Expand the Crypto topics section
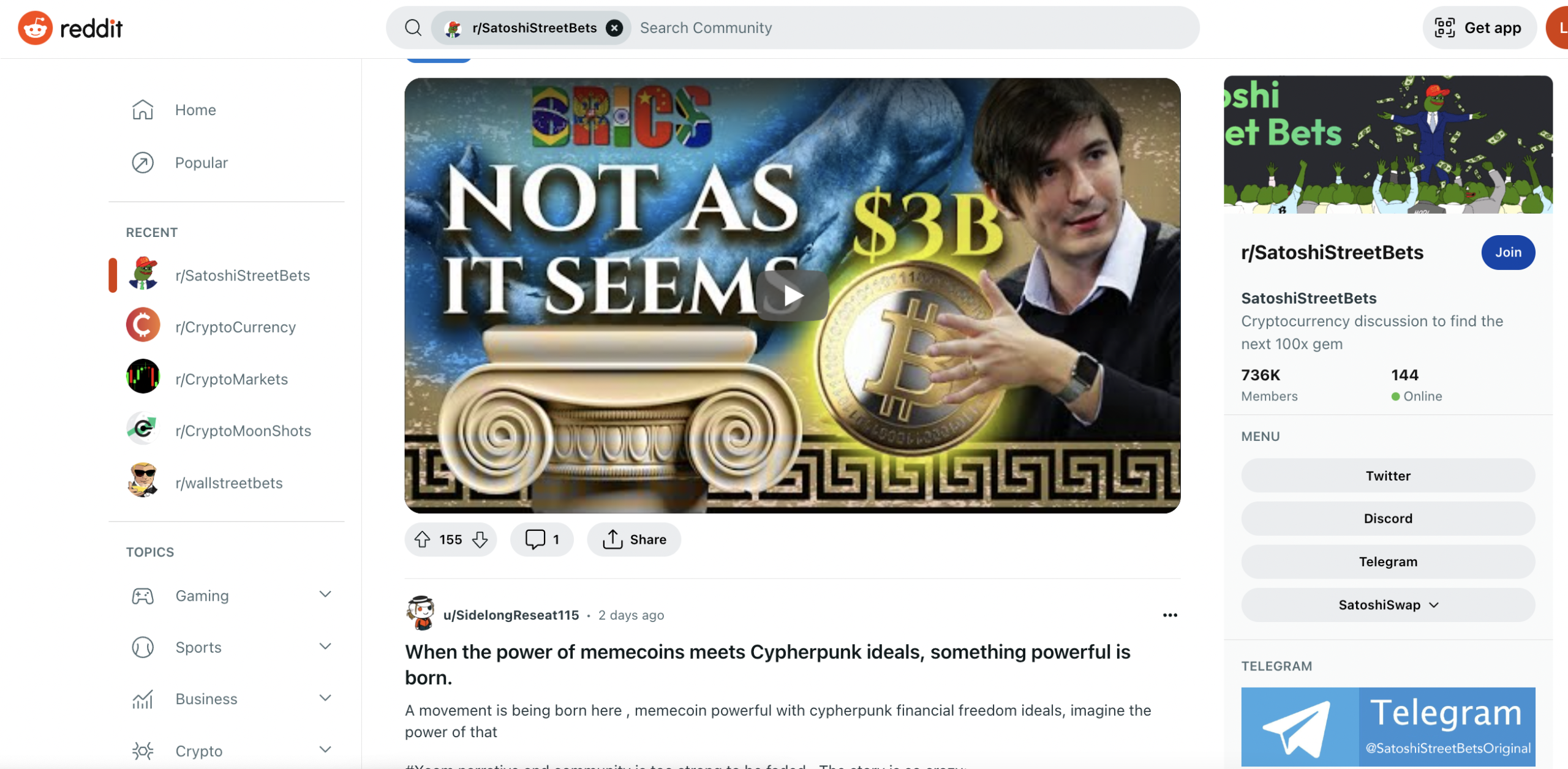The width and height of the screenshot is (1568, 769). [x=325, y=749]
